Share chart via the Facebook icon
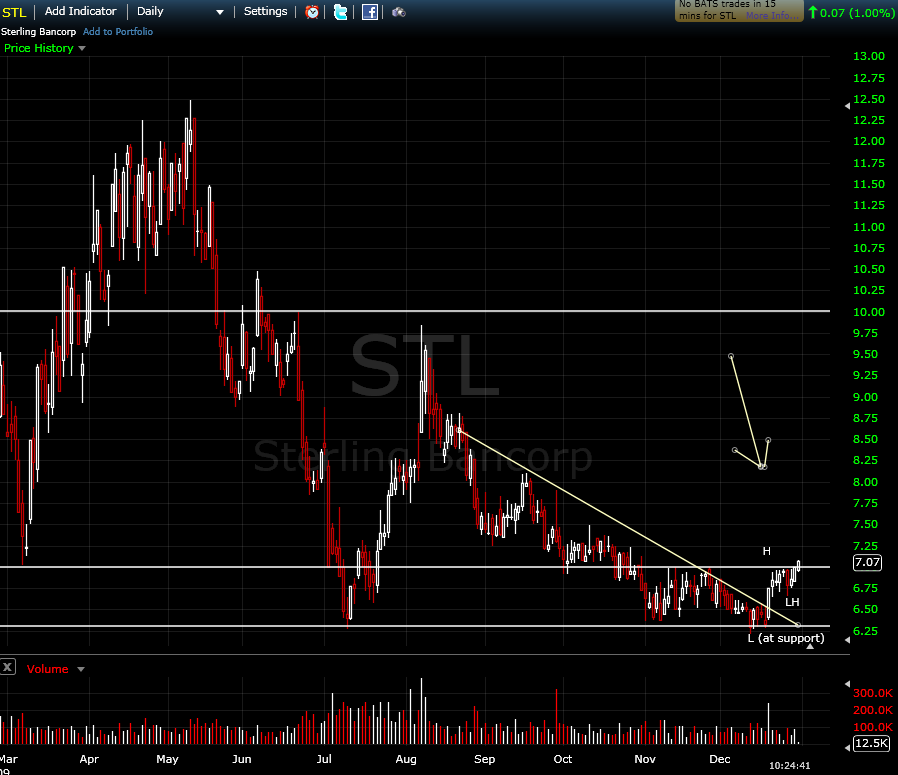This screenshot has height=775, width=898. tap(370, 11)
